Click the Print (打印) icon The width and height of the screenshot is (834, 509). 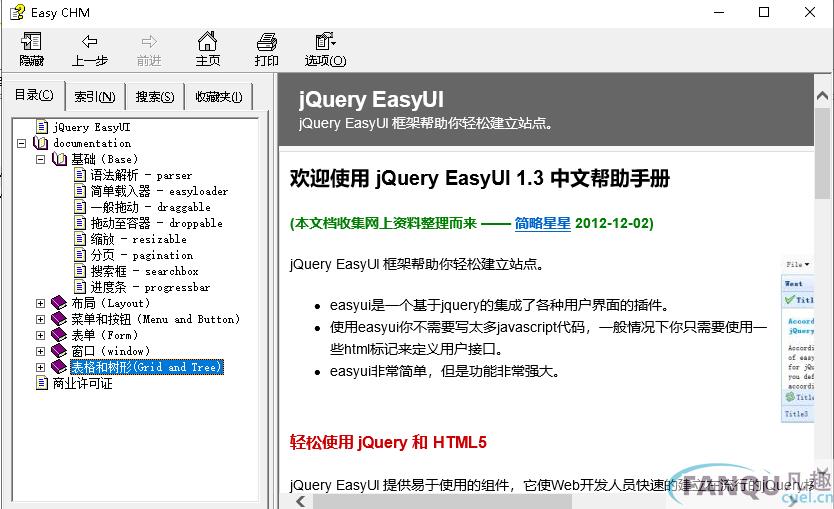(266, 42)
